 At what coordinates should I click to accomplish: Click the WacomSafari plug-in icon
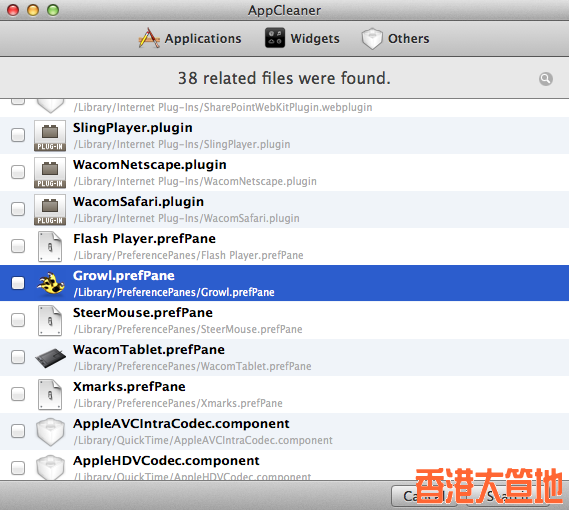pyautogui.click(x=50, y=210)
